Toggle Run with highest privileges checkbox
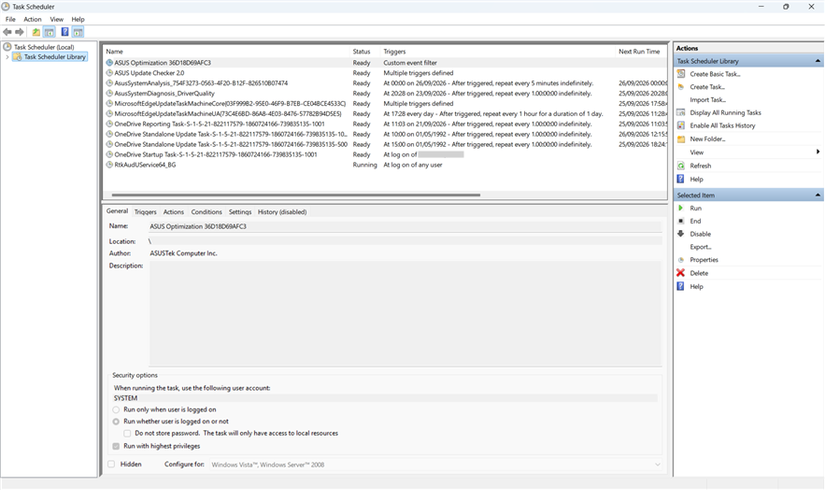825x490 pixels. click(116, 446)
